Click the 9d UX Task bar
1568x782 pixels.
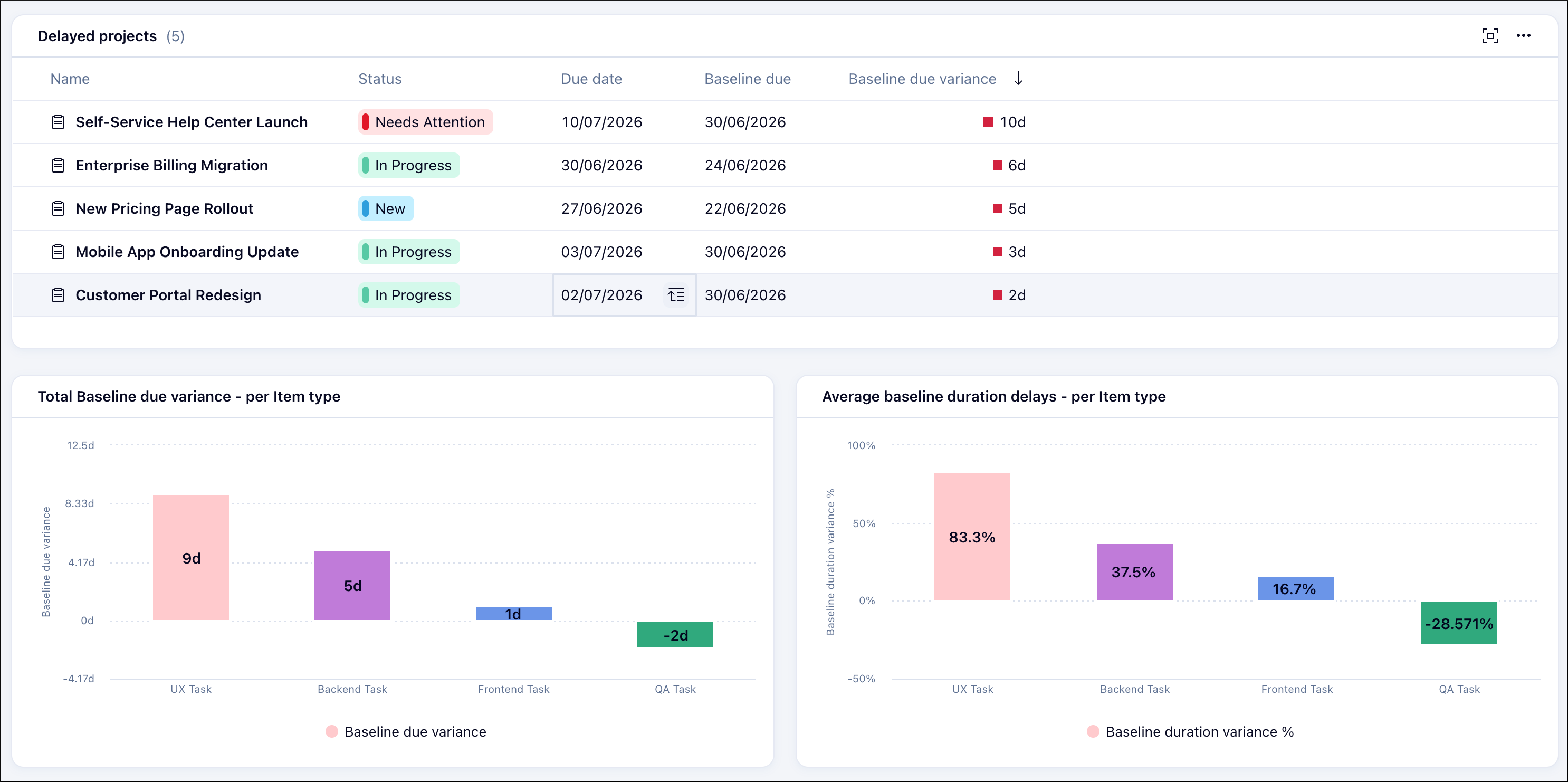[x=190, y=558]
